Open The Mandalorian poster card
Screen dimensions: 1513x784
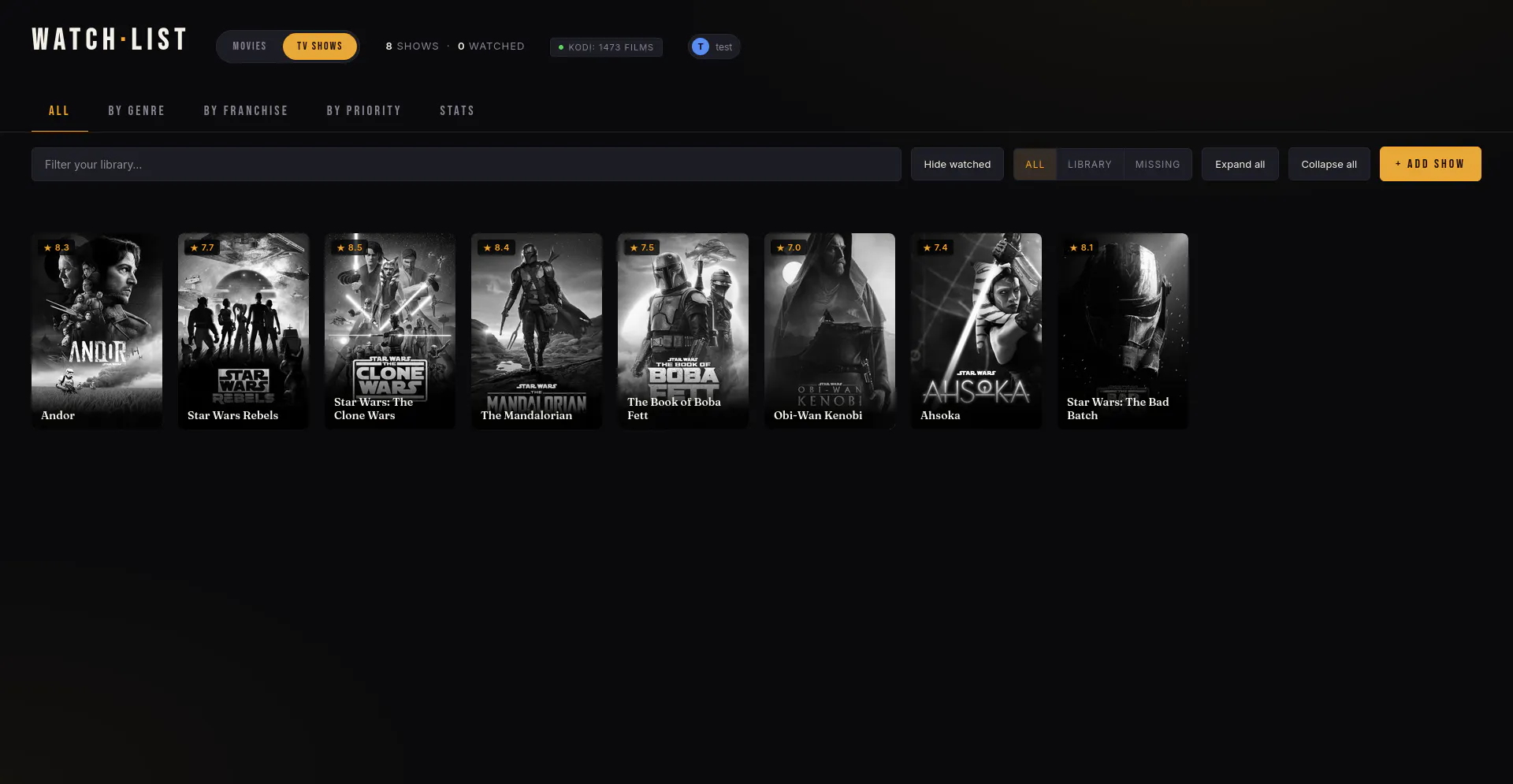pyautogui.click(x=537, y=331)
